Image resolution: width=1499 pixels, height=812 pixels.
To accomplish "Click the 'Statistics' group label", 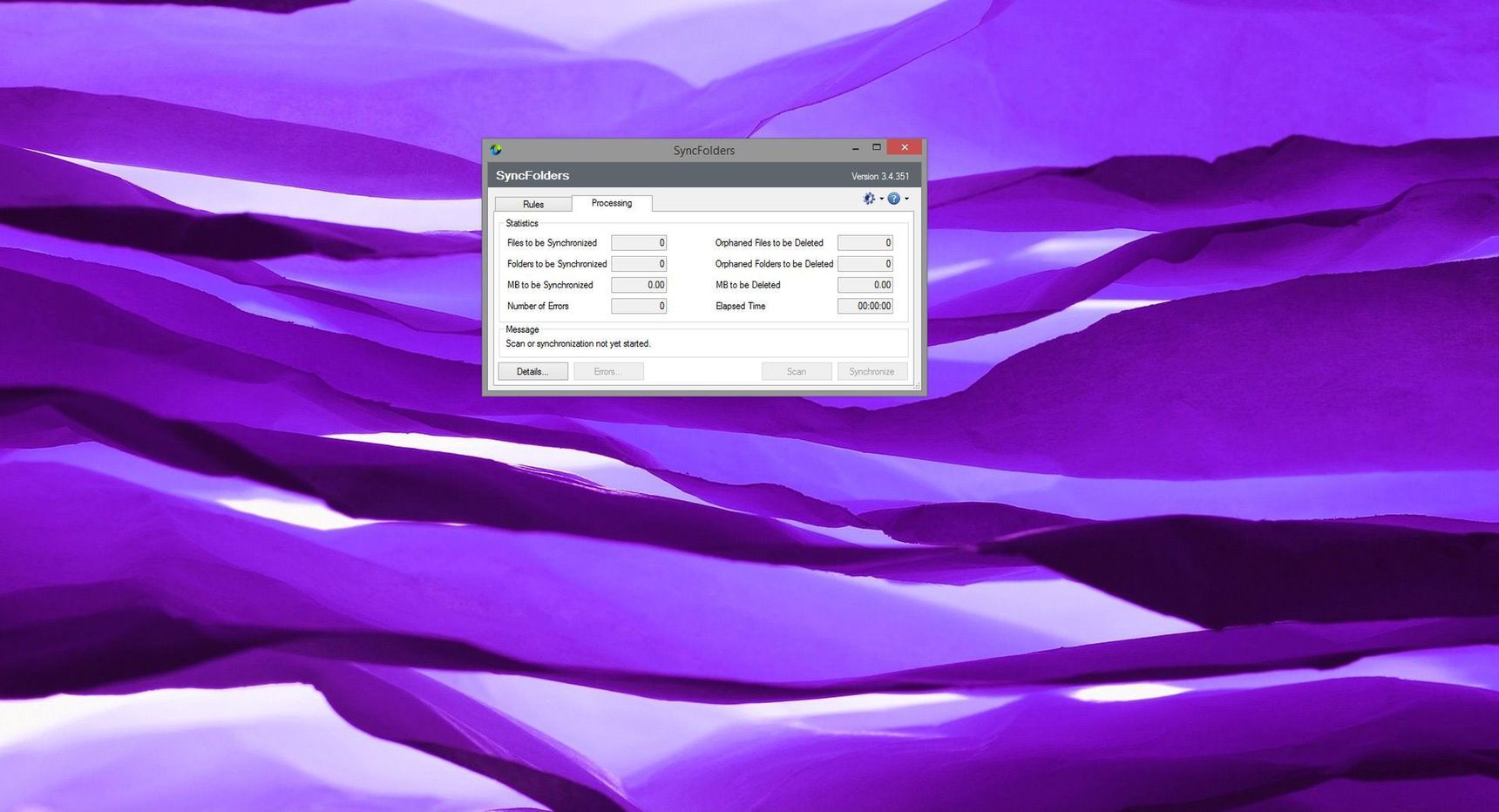I will [x=522, y=223].
